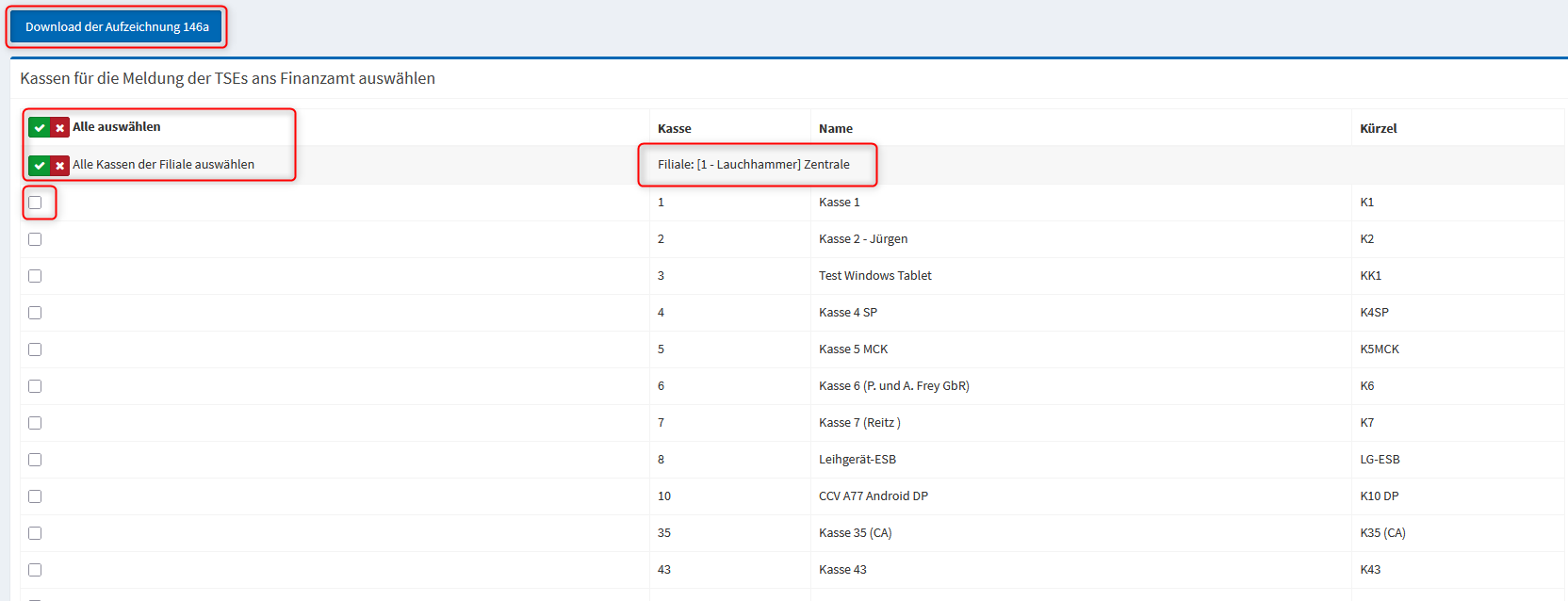This screenshot has width=1568, height=601.
Task: Mark Kasse 6 (P. und A. Frey GbR) checkbox
Action: (x=35, y=386)
